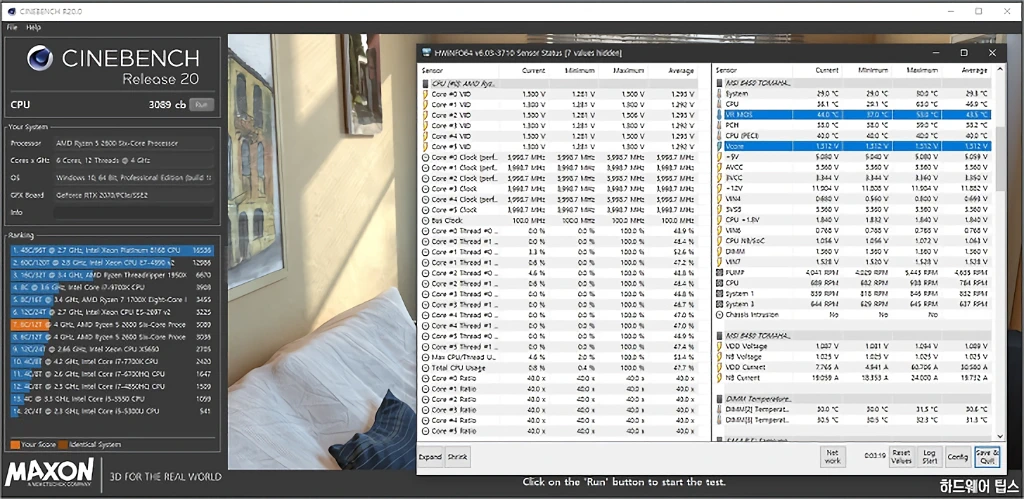Image resolution: width=1024 pixels, height=499 pixels.
Task: Click the System 1 fan icon
Action: click(719, 293)
